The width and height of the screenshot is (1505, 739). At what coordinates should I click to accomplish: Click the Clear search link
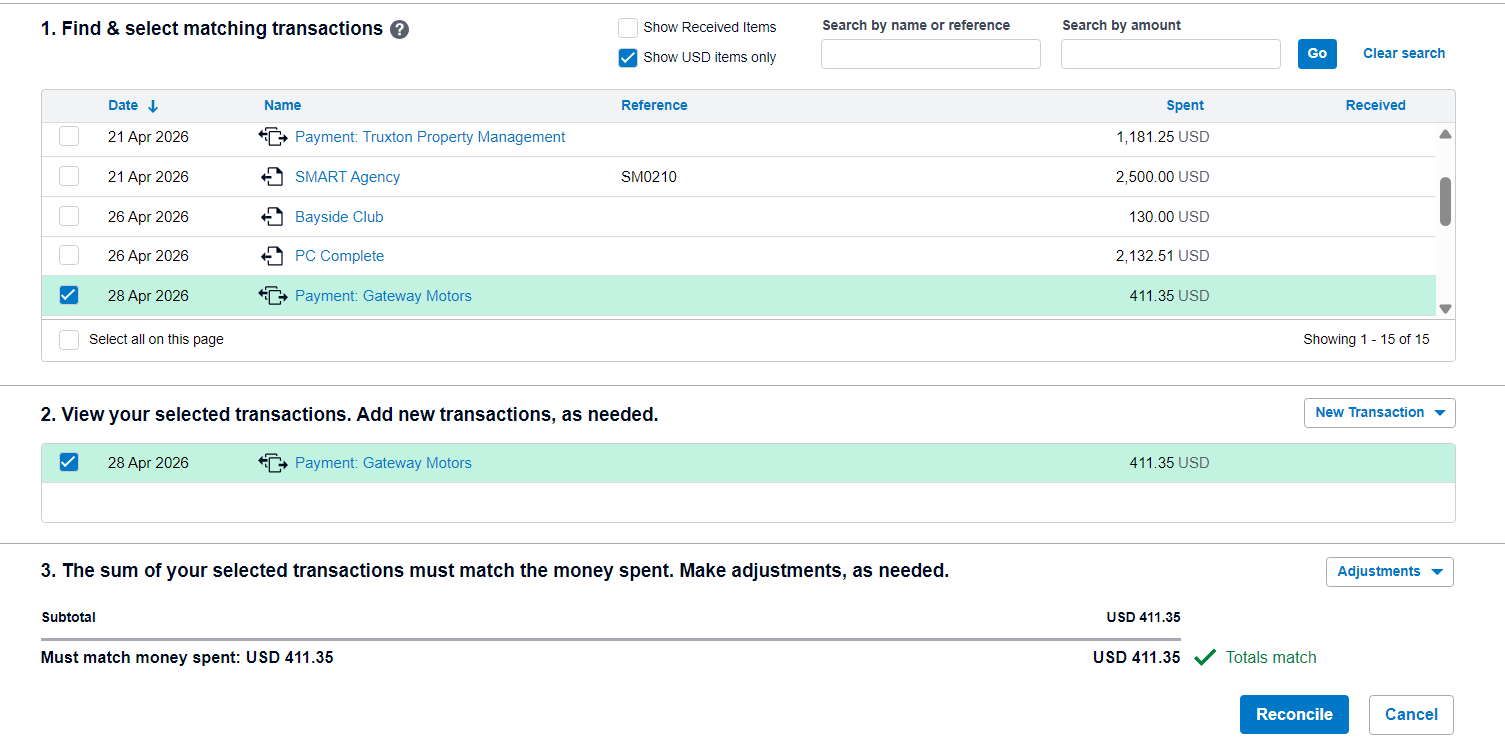click(1404, 53)
